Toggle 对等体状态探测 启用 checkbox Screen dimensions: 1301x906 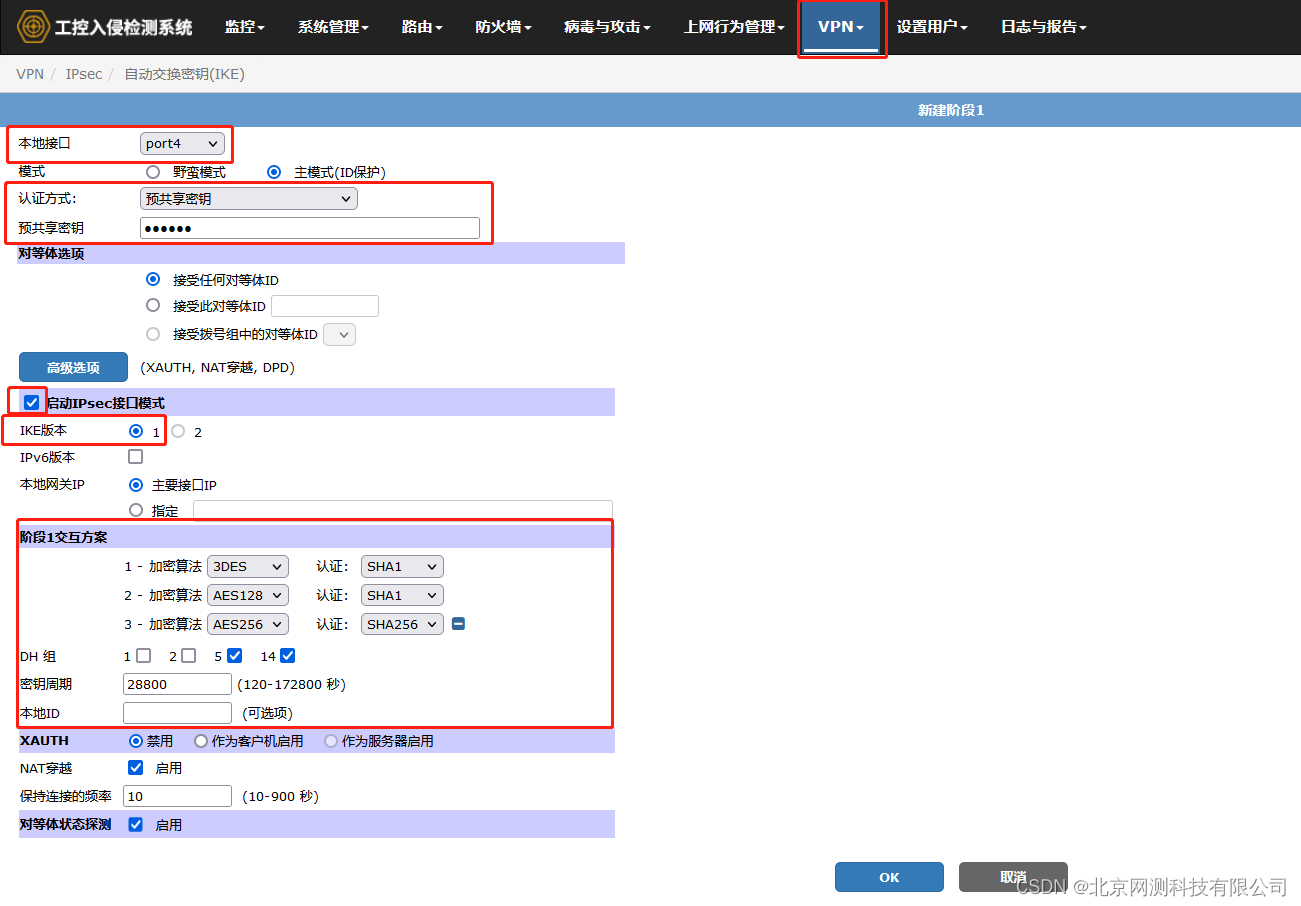(x=136, y=825)
